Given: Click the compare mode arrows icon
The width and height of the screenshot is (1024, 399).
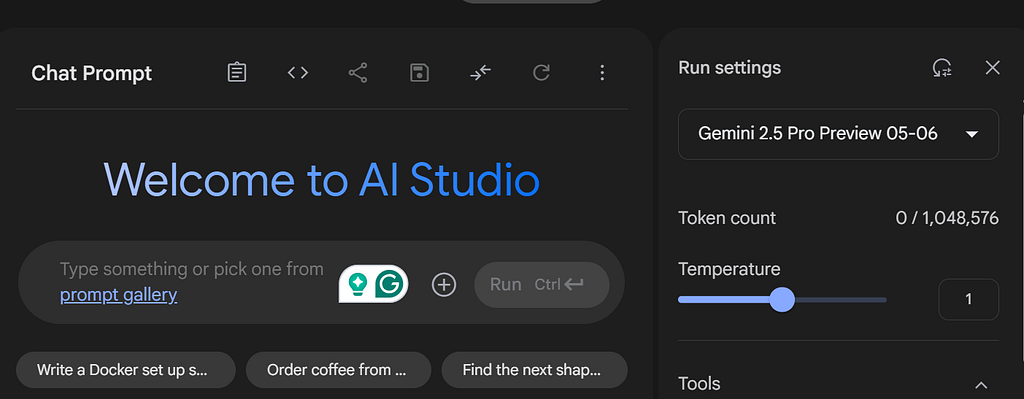Looking at the screenshot, I should pyautogui.click(x=480, y=72).
